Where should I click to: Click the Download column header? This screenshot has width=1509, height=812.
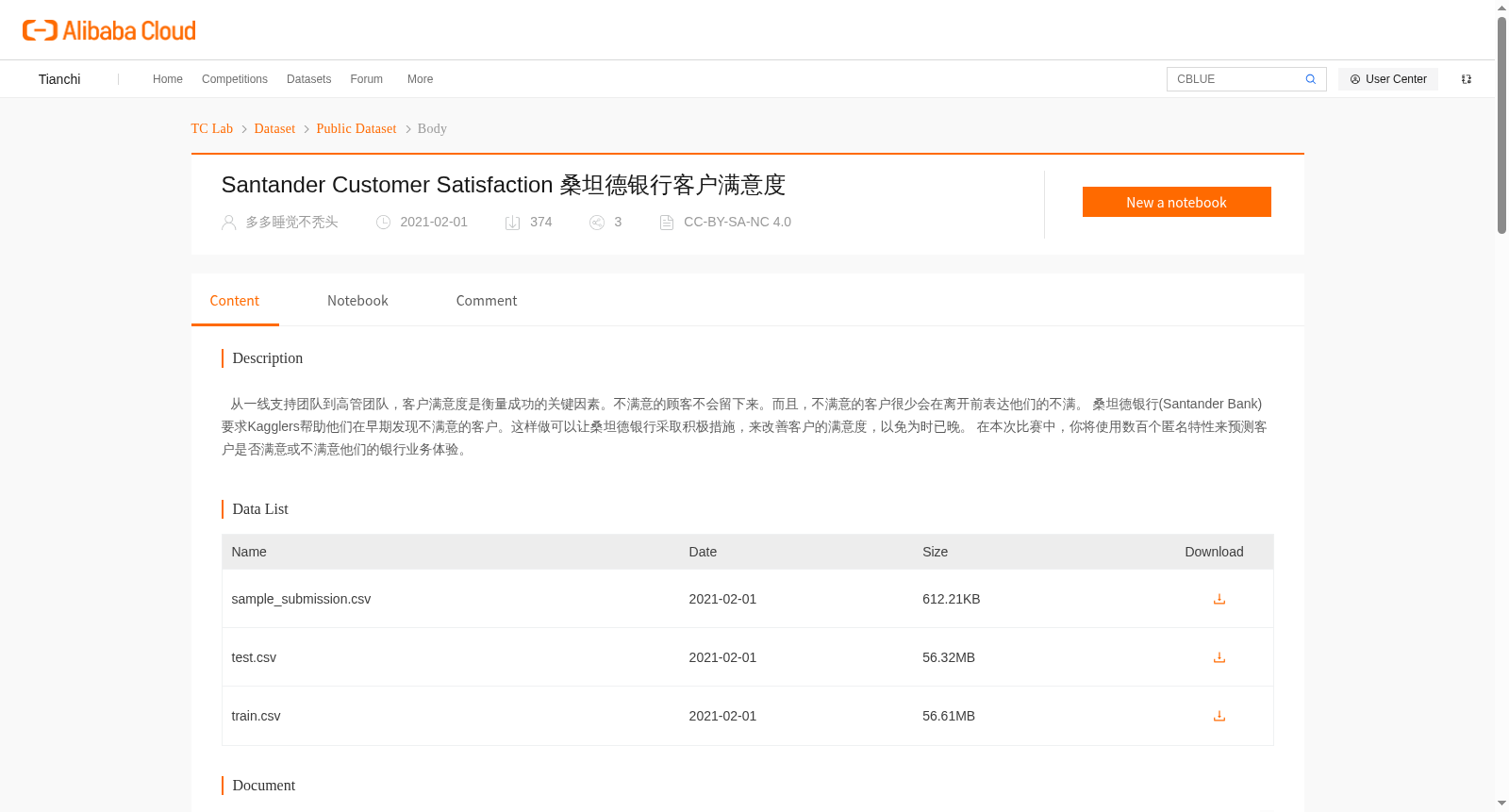point(1214,552)
